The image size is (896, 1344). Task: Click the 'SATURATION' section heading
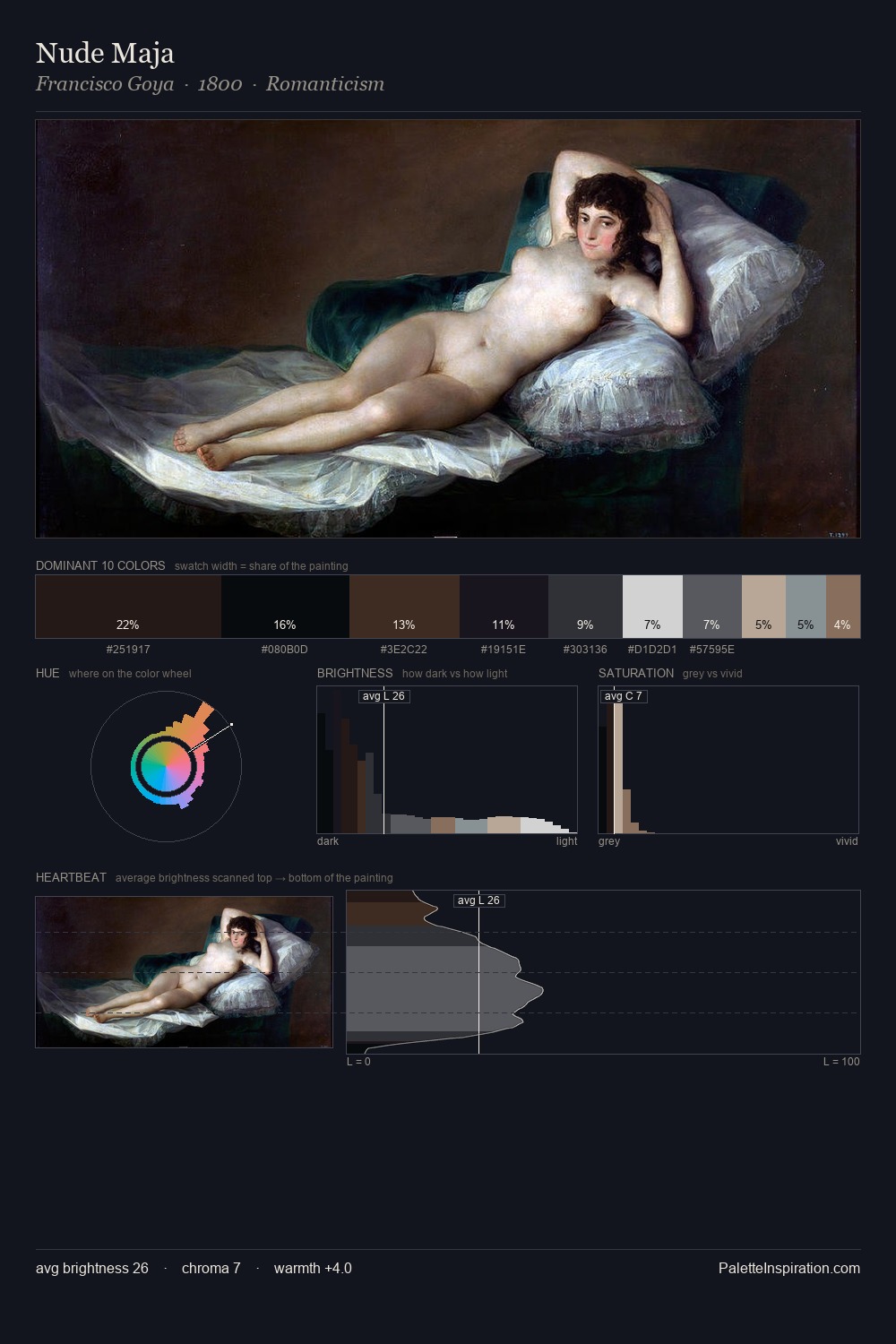pos(636,673)
